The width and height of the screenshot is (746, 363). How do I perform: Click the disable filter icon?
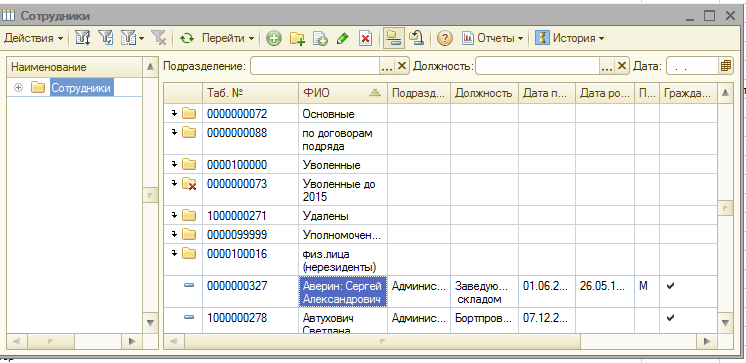[x=158, y=38]
